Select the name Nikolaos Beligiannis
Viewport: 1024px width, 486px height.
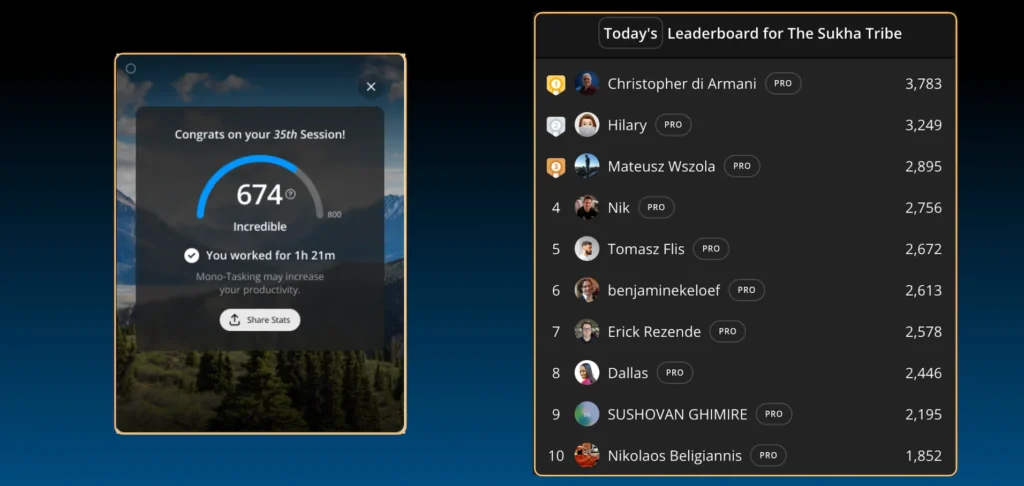click(675, 456)
